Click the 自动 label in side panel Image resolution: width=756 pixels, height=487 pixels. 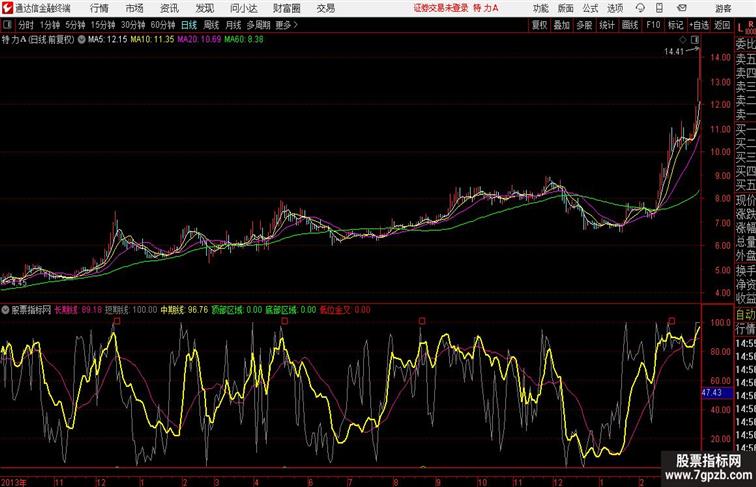point(745,314)
